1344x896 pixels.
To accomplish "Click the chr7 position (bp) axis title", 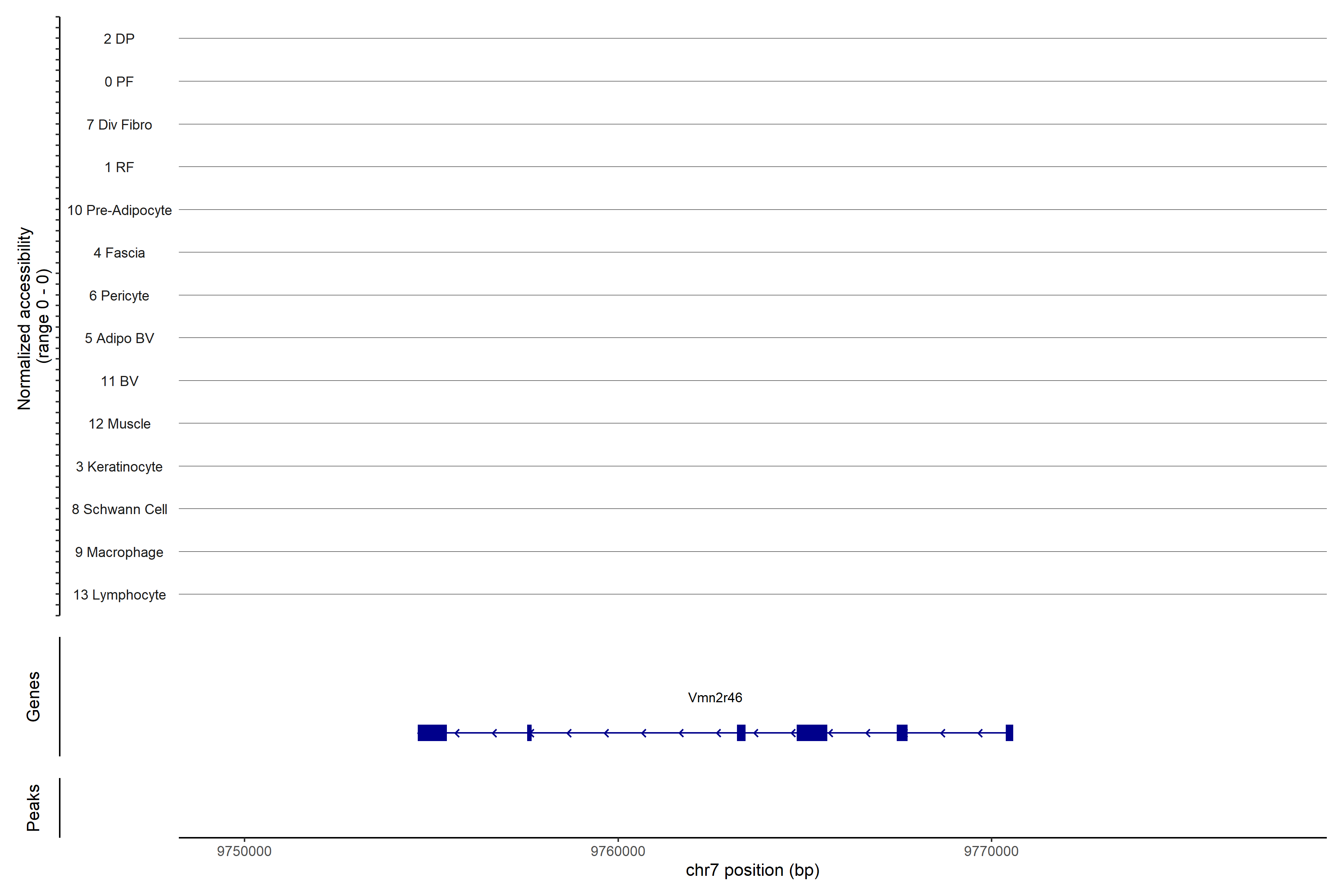I will pos(752,870).
